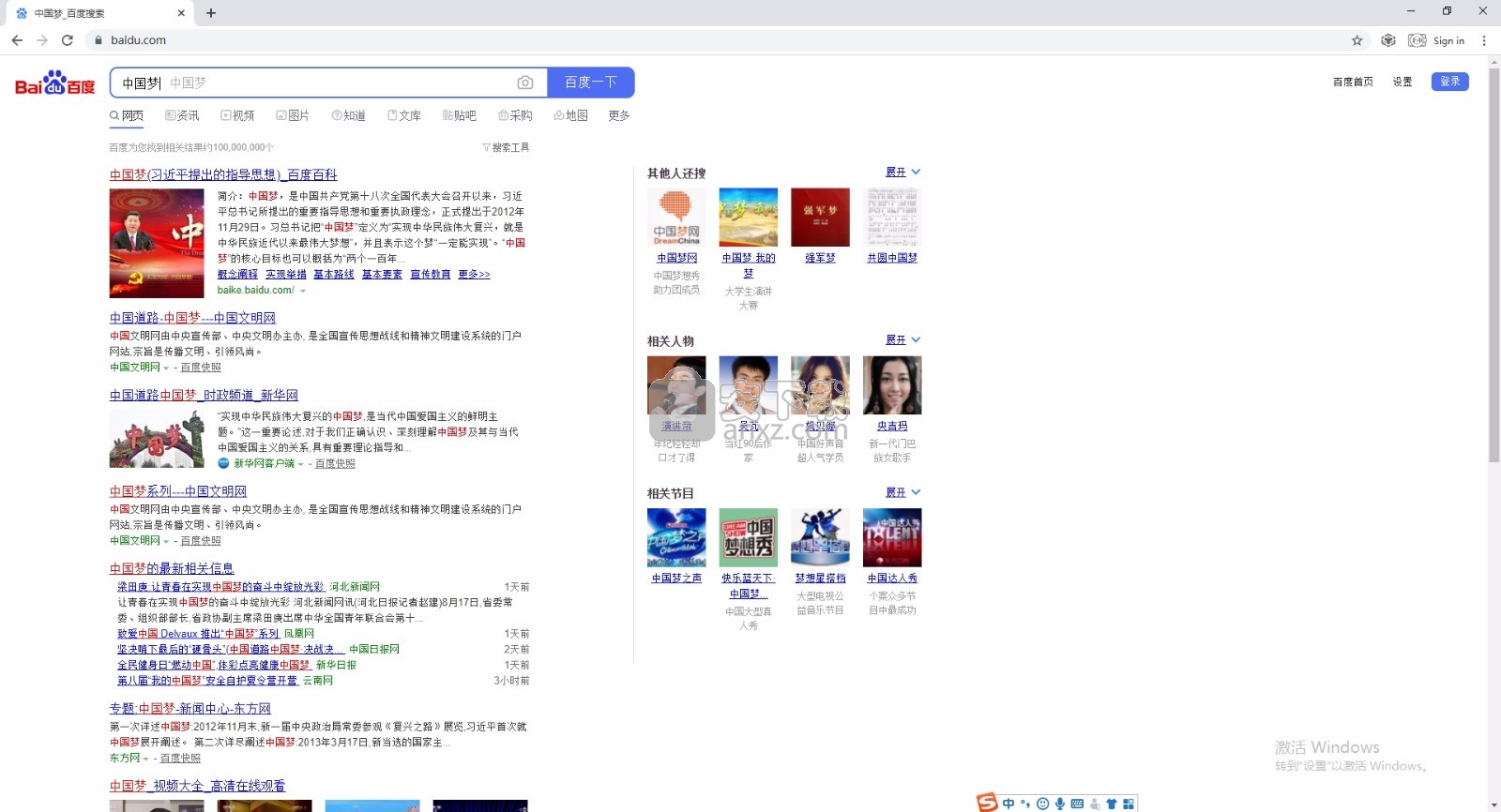The width and height of the screenshot is (1501, 812).
Task: Open image search via the camera icon
Action: click(525, 83)
